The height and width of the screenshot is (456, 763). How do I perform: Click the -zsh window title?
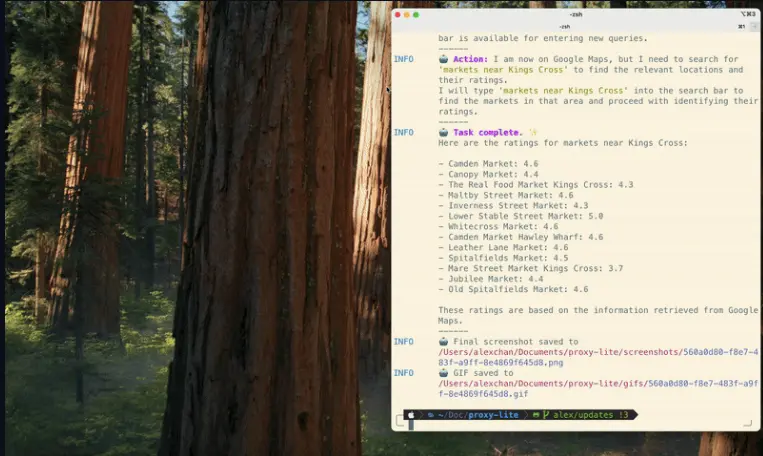tap(576, 15)
